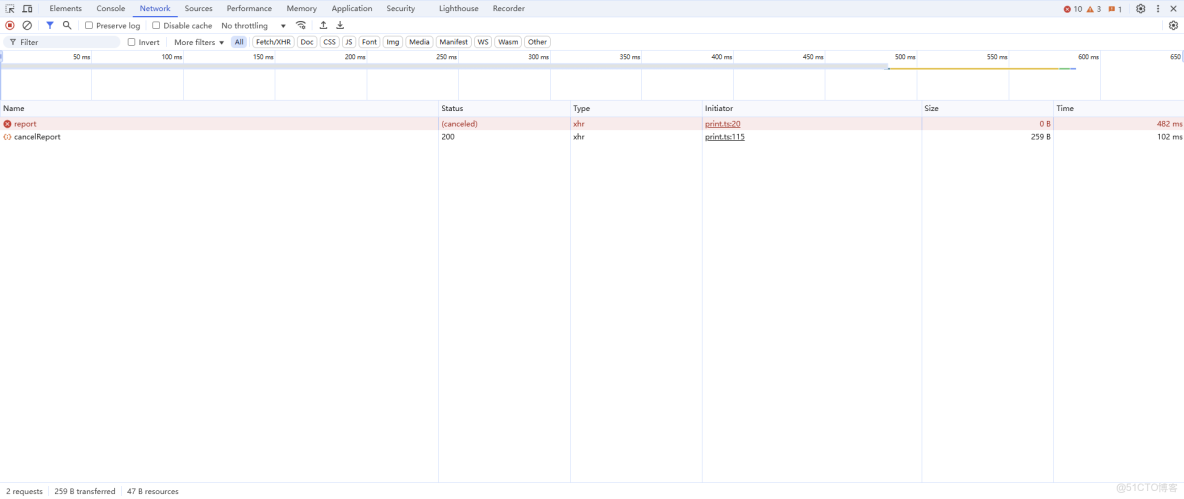Sort by the Status column header
1184x499 pixels.
[504, 109]
